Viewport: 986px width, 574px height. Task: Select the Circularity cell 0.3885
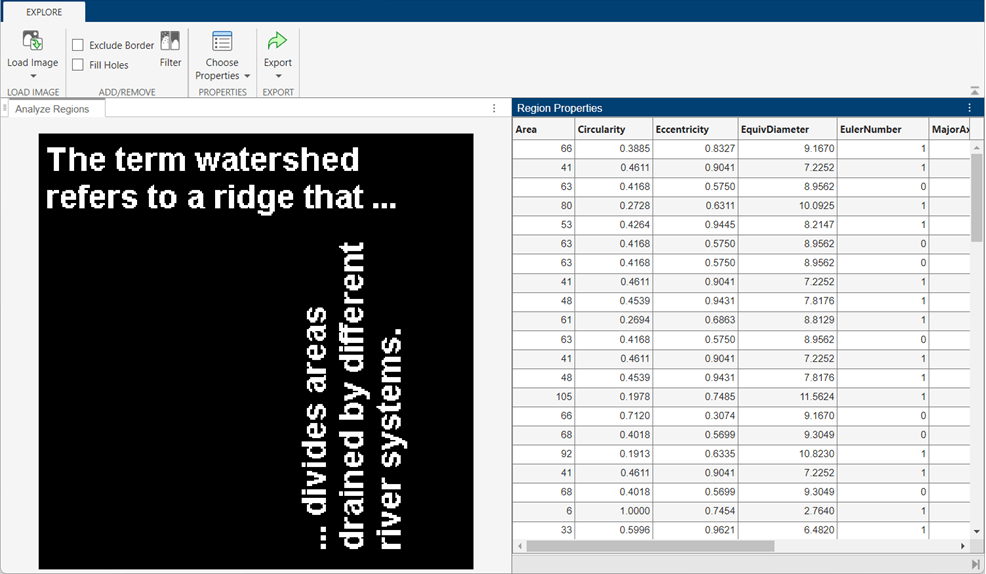(x=614, y=148)
